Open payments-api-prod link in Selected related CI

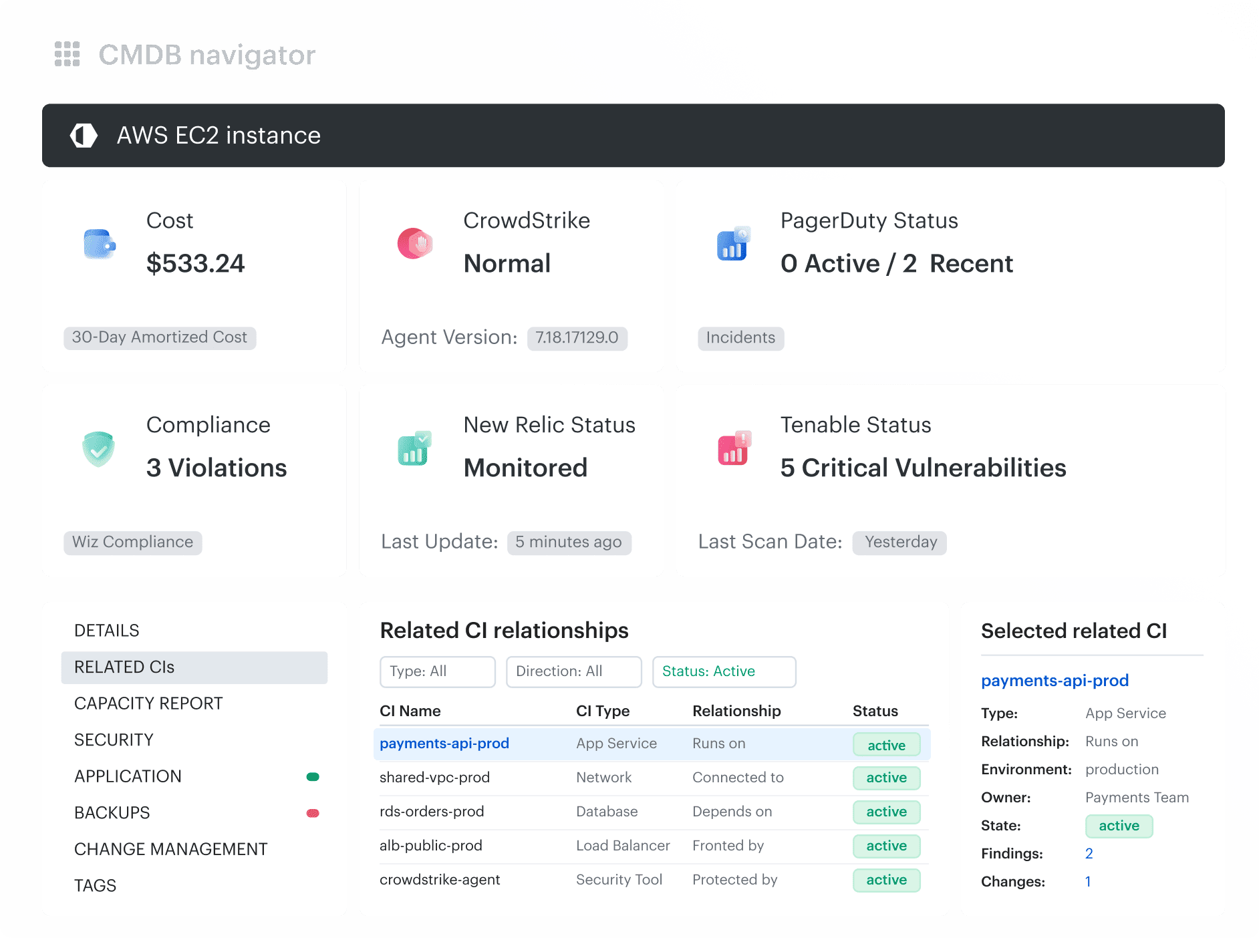(1055, 681)
